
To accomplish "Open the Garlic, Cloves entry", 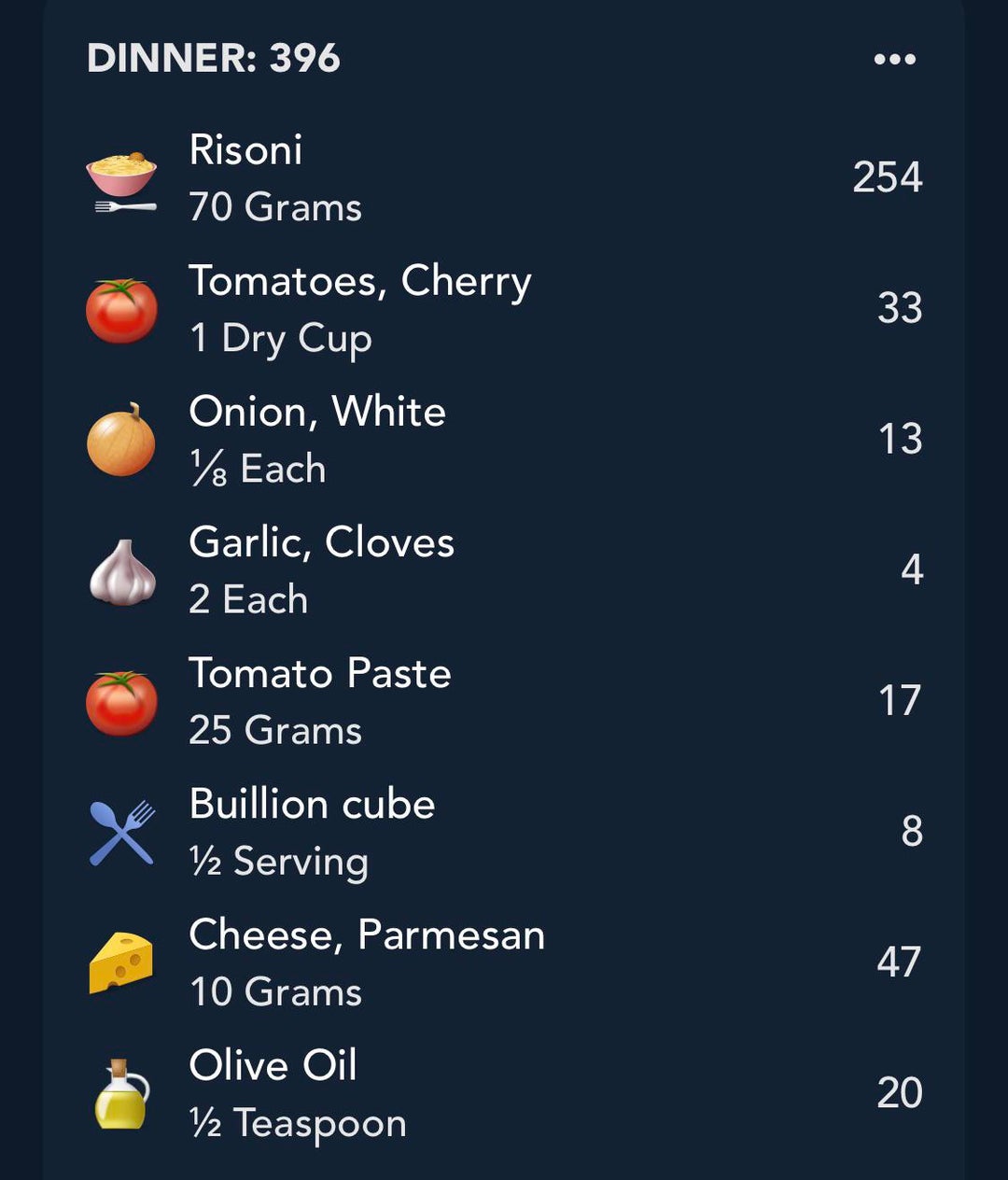I will (321, 542).
